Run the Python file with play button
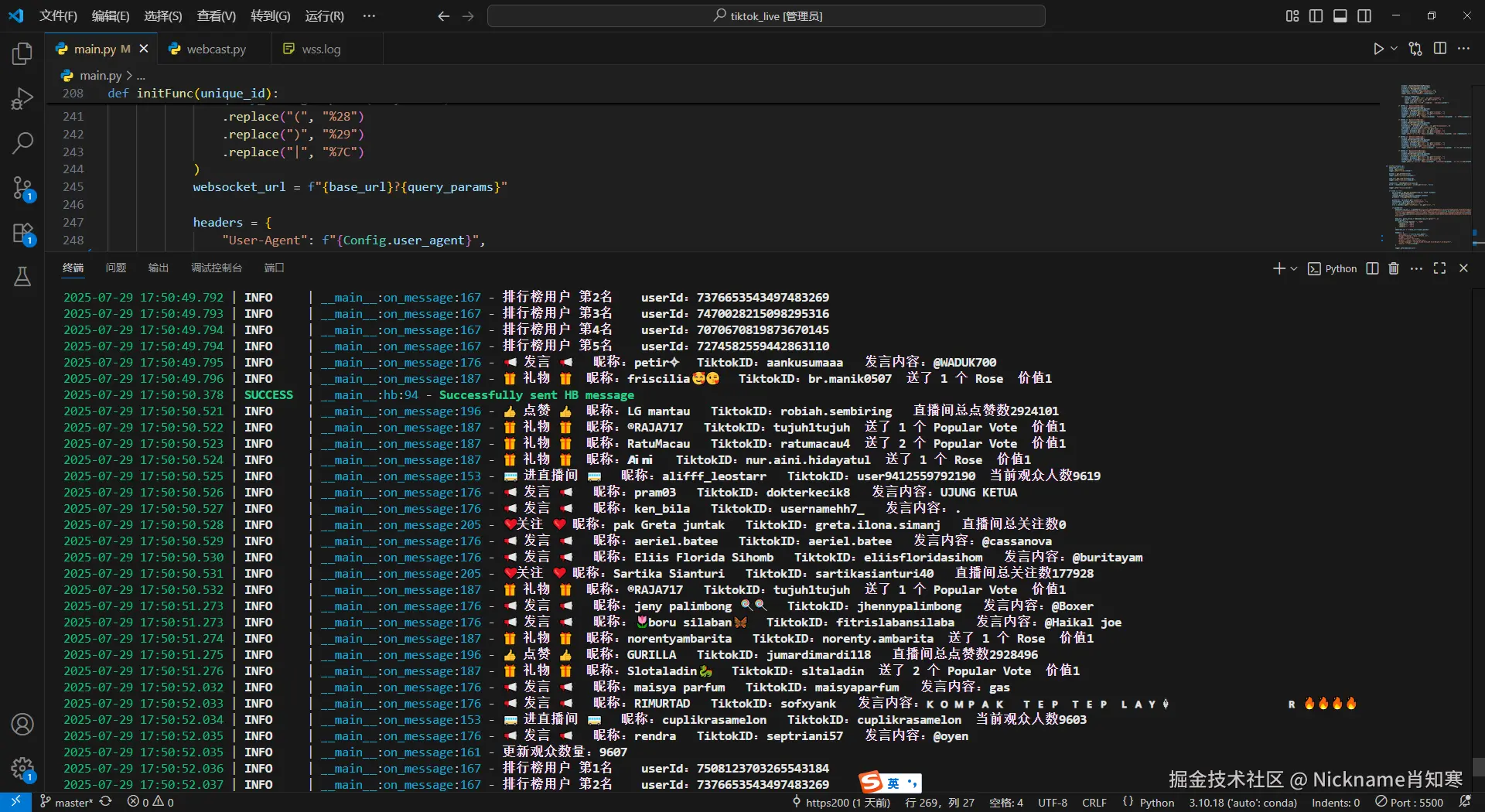 pyautogui.click(x=1378, y=49)
